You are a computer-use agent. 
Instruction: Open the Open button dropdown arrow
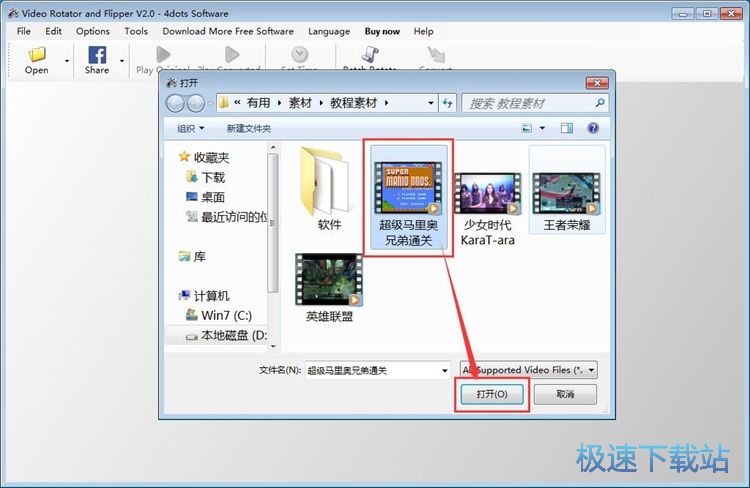[66, 61]
